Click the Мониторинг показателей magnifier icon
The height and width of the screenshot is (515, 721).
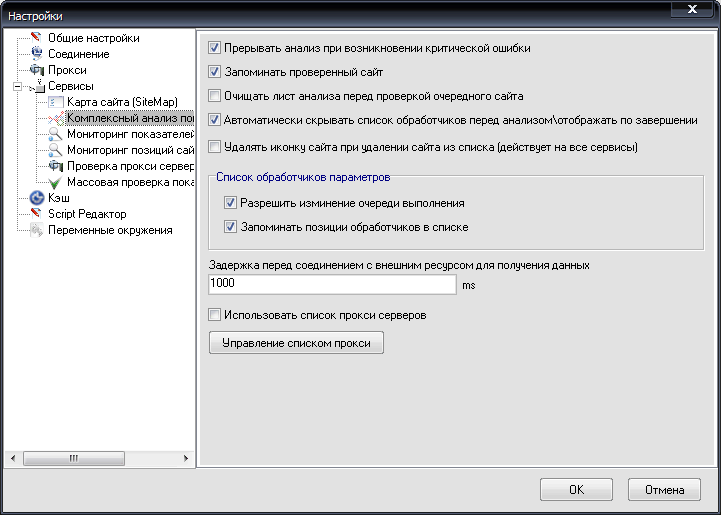pyautogui.click(x=56, y=134)
